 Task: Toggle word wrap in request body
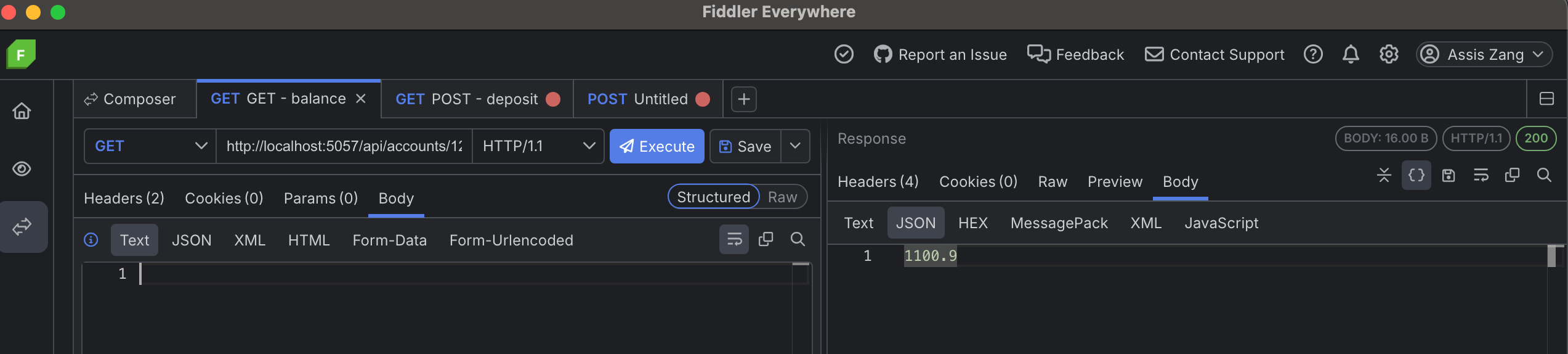(734, 239)
